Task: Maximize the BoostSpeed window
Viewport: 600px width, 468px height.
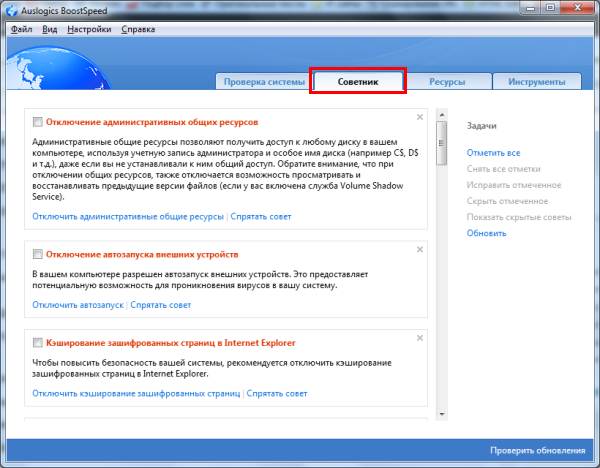Action: 551,8
